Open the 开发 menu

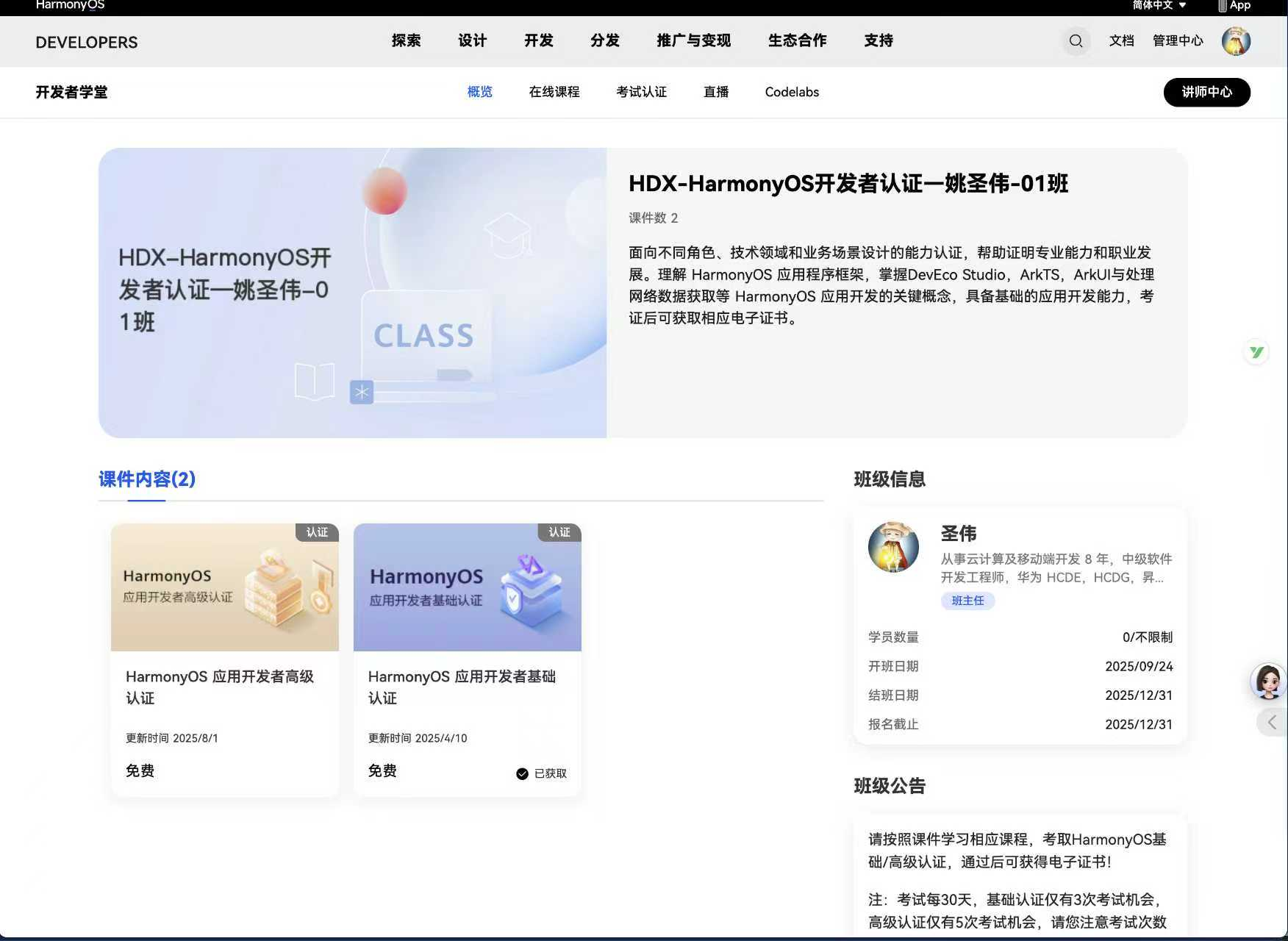pos(538,40)
